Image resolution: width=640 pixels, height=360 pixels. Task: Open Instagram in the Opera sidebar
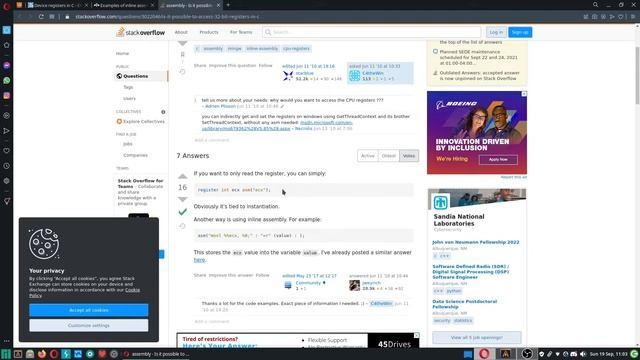click(x=7, y=96)
